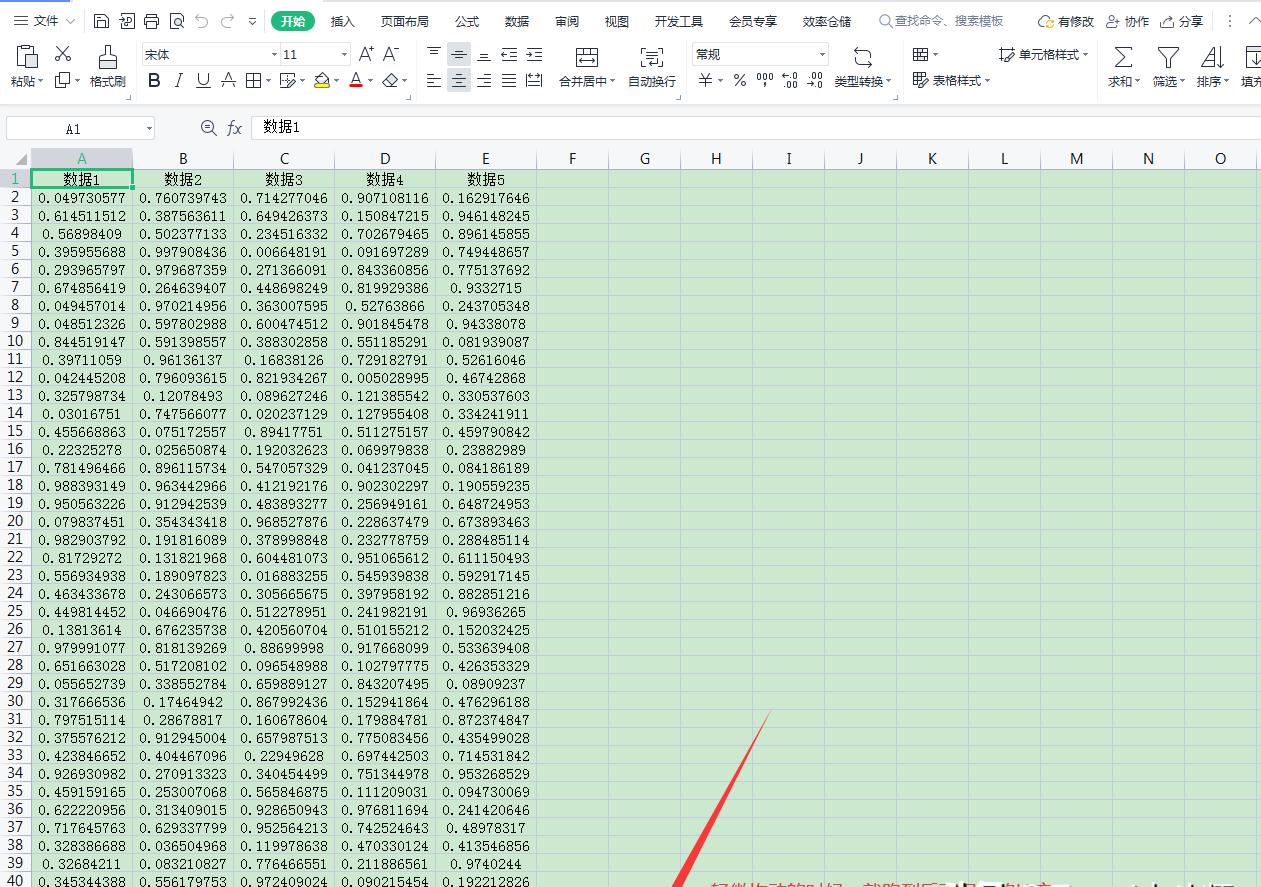Increase indent icon

pos(534,54)
